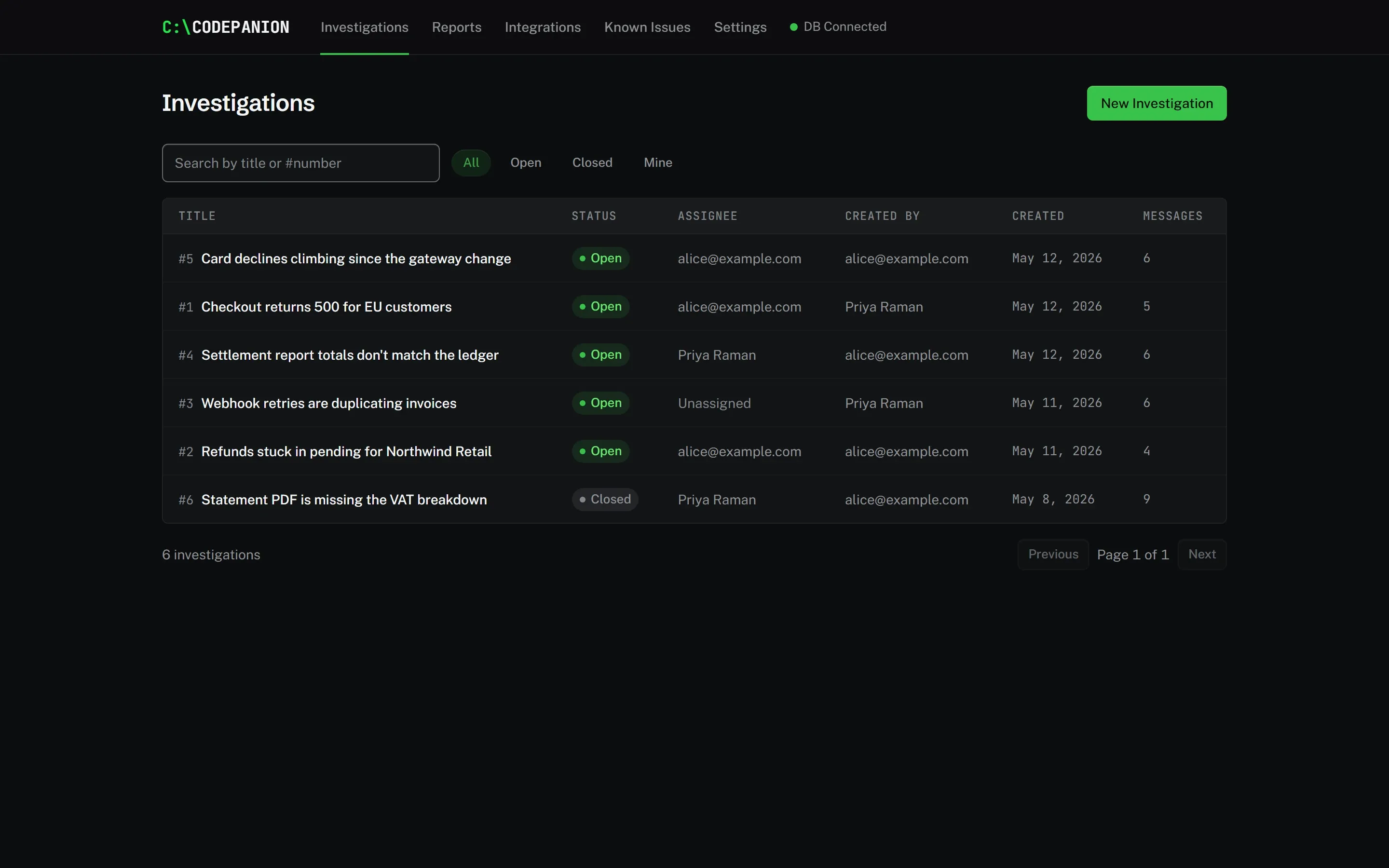Show only Mine investigations
Viewport: 1389px width, 868px height.
click(x=658, y=163)
